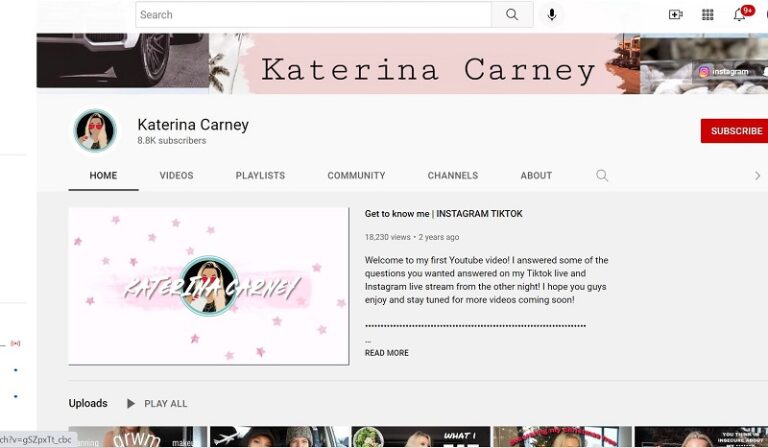Switch to the VIDEOS tab
768x448 pixels.
176,175
